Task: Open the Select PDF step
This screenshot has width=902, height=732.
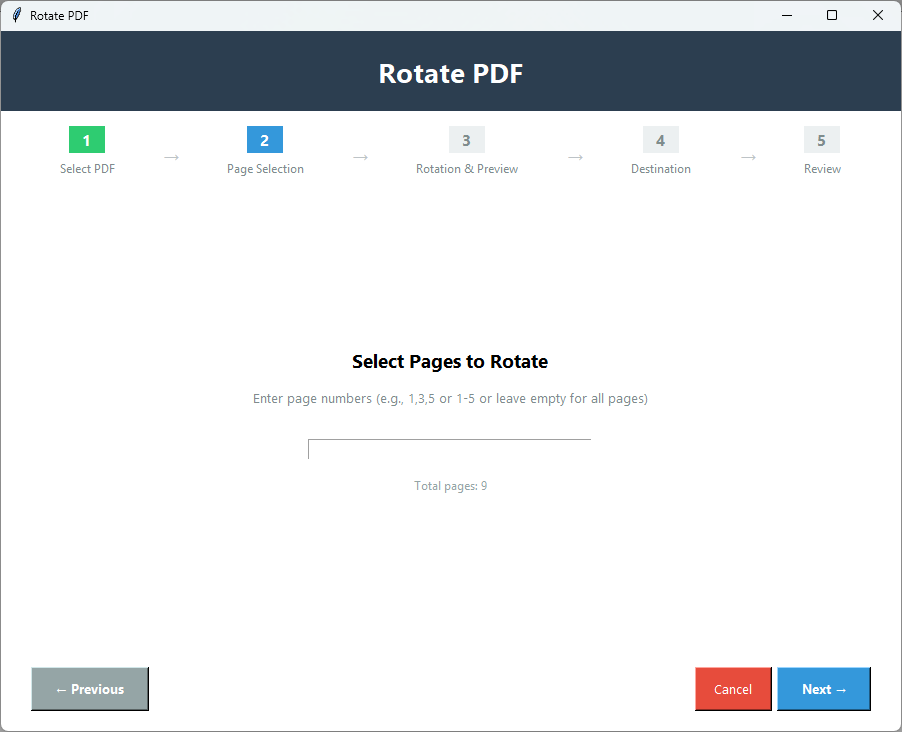Action: click(87, 169)
